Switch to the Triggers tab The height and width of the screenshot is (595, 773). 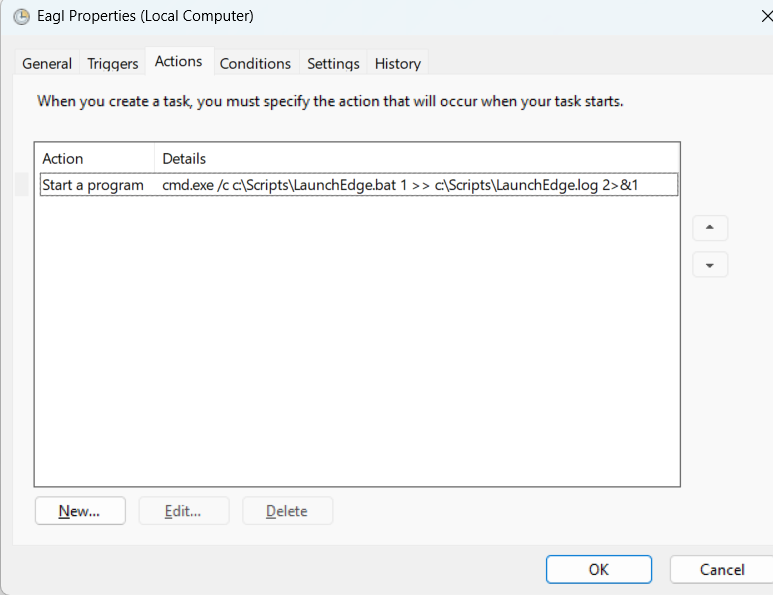point(112,64)
